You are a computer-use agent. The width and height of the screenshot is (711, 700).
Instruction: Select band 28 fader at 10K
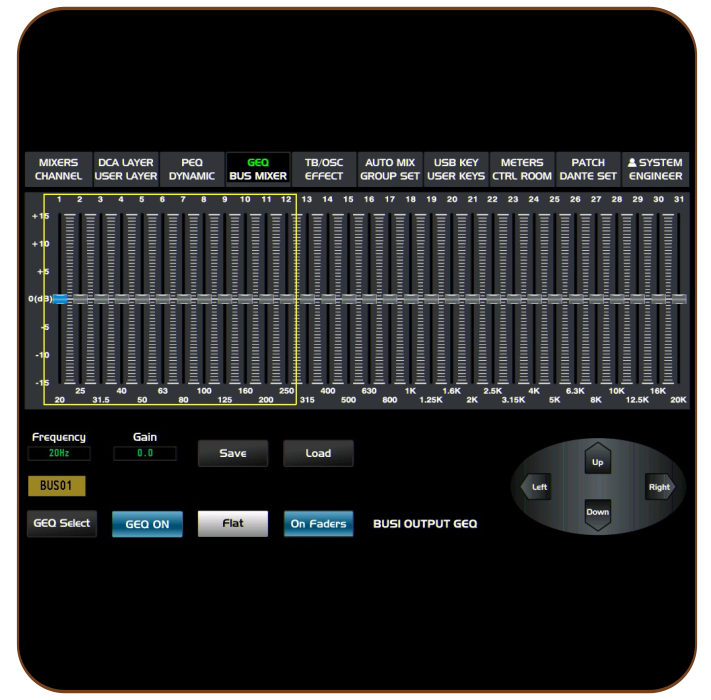click(617, 299)
